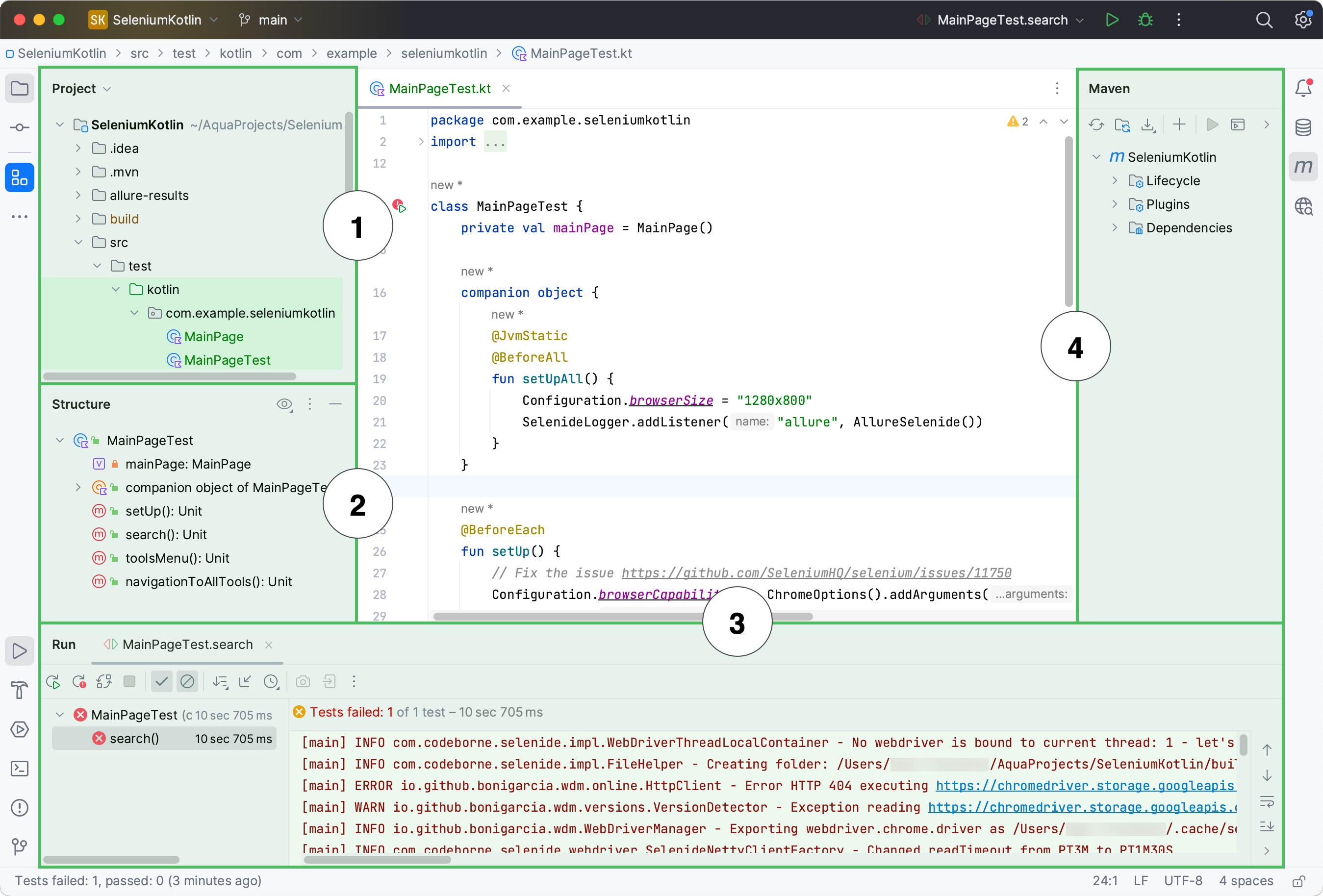
Task: Open the Build hammer tool window
Action: [x=19, y=690]
